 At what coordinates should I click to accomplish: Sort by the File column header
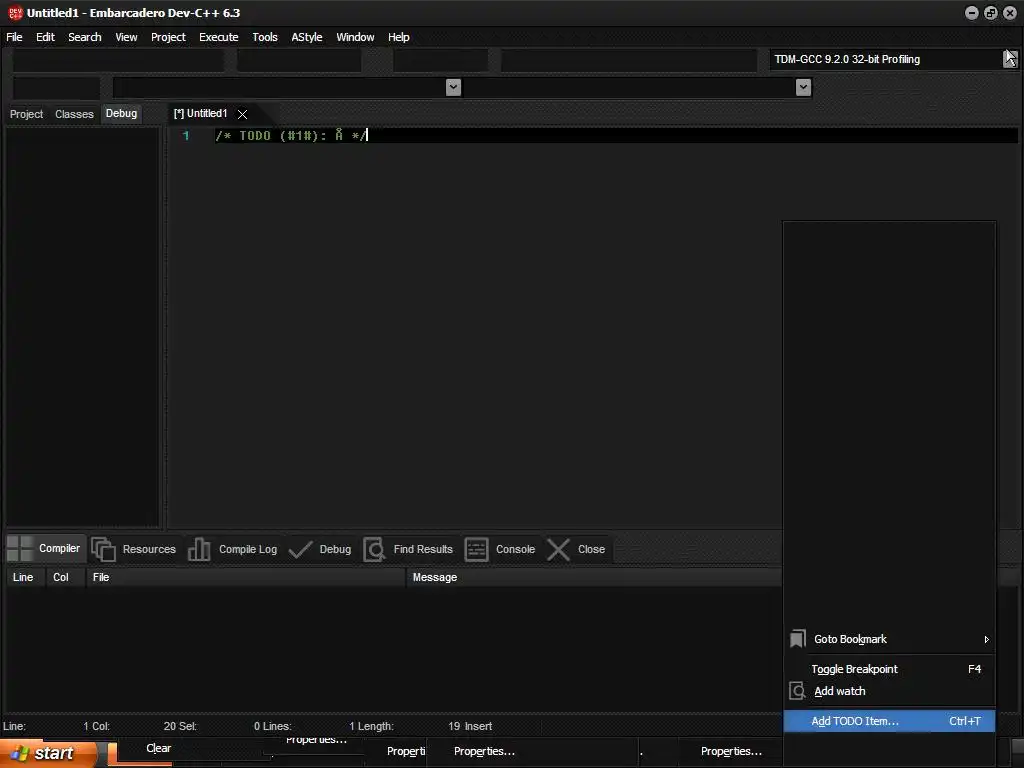point(246,577)
